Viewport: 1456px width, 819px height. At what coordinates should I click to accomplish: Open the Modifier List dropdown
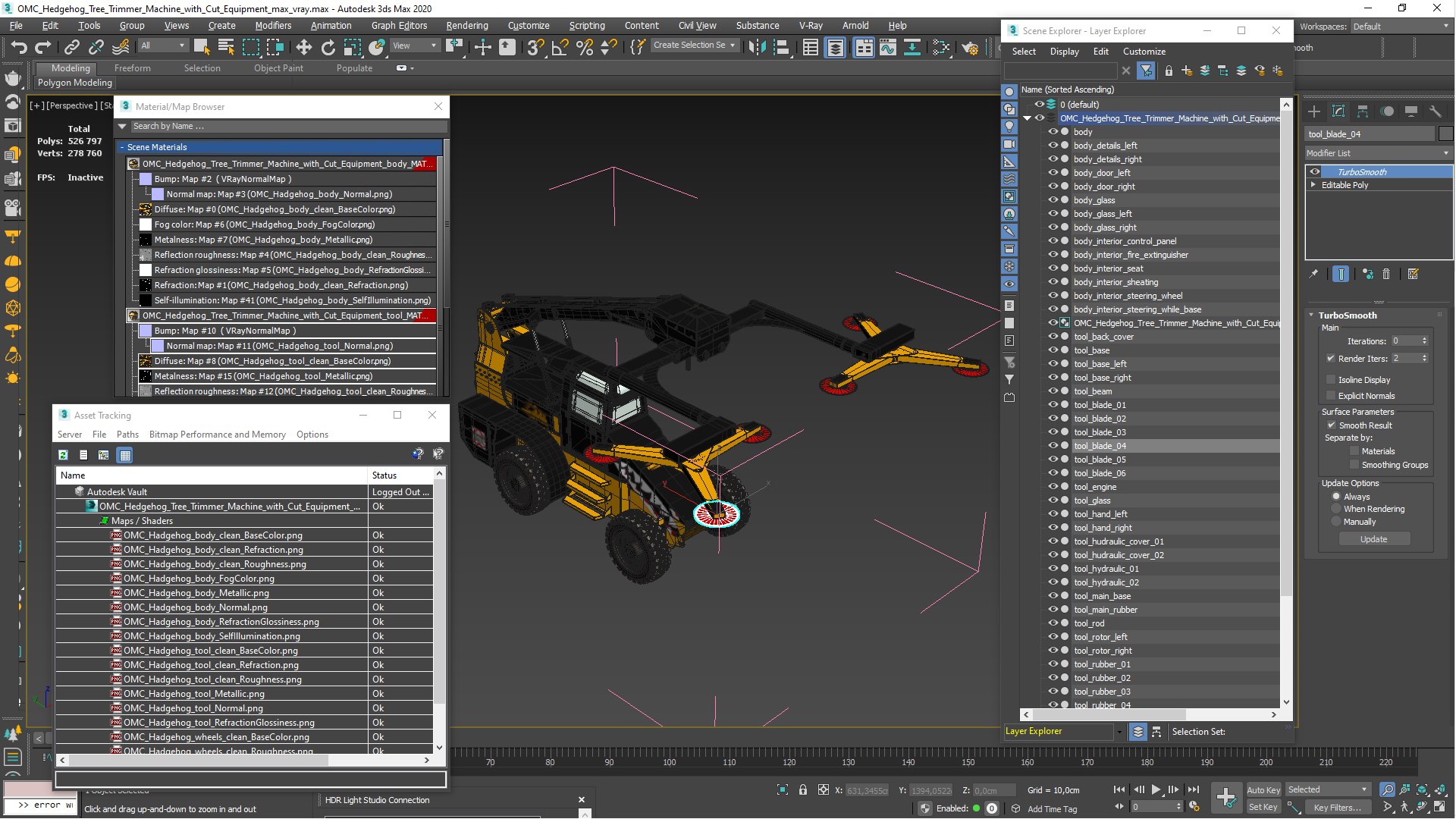tap(1377, 153)
